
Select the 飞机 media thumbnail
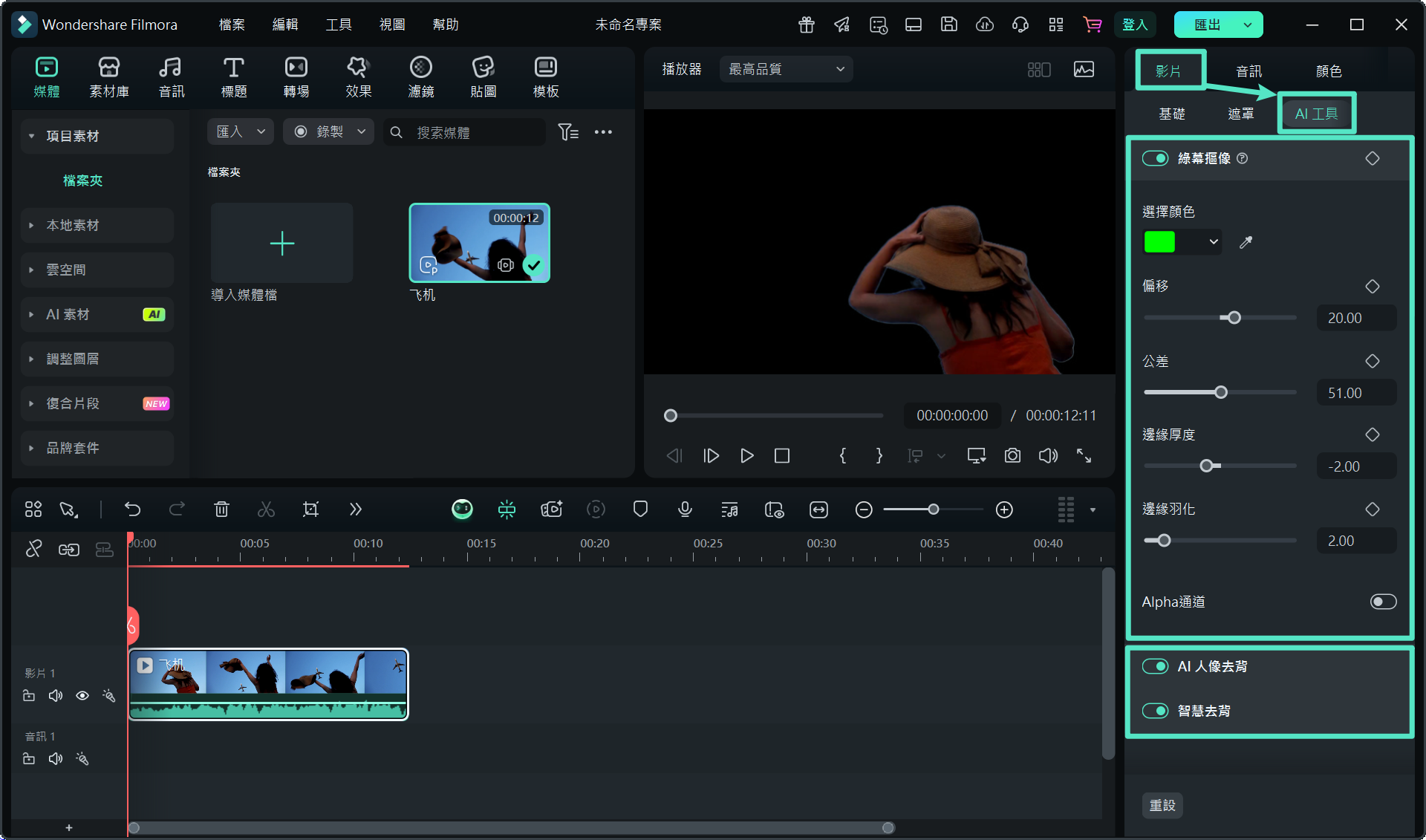480,243
